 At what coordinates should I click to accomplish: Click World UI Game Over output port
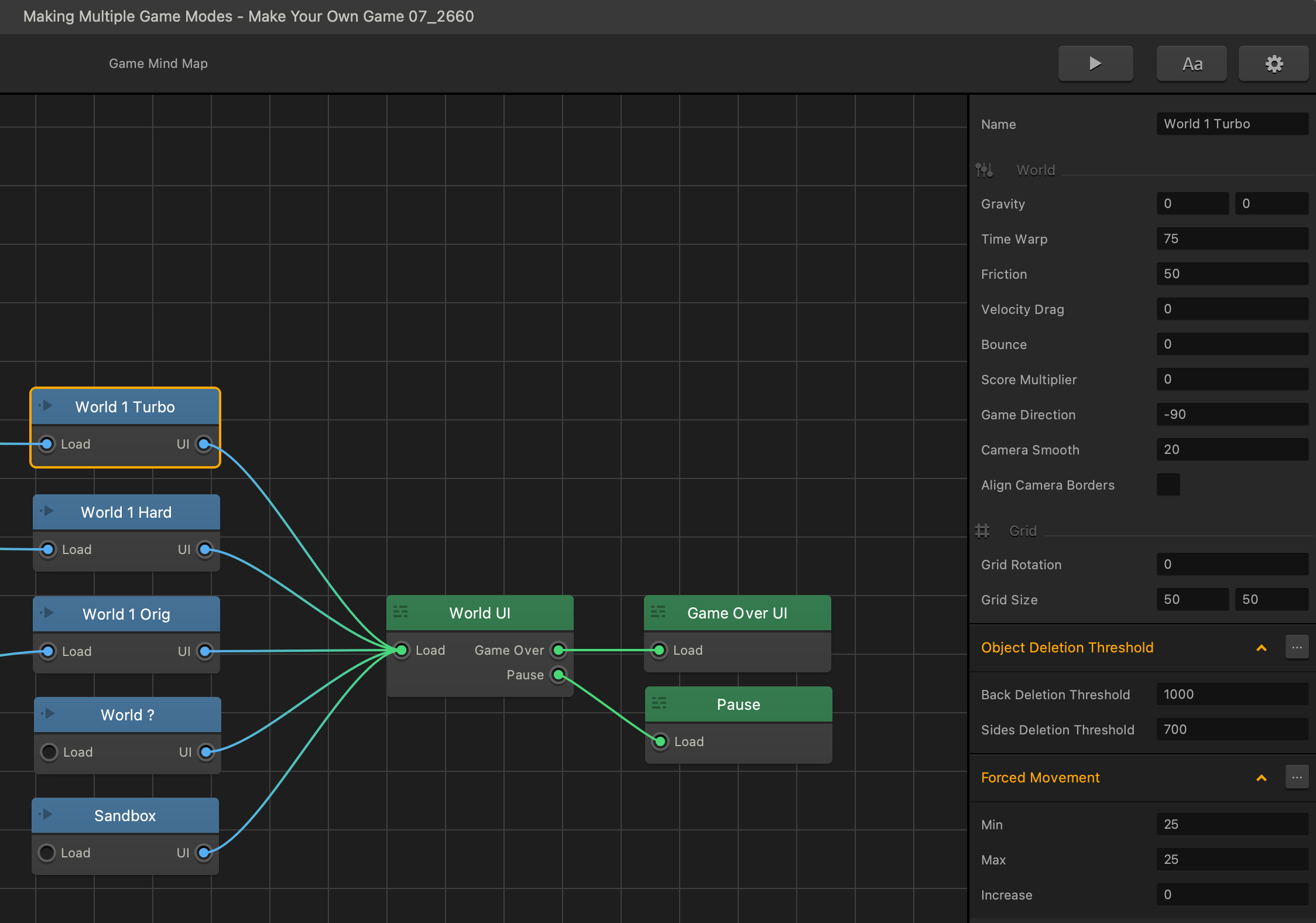[559, 650]
